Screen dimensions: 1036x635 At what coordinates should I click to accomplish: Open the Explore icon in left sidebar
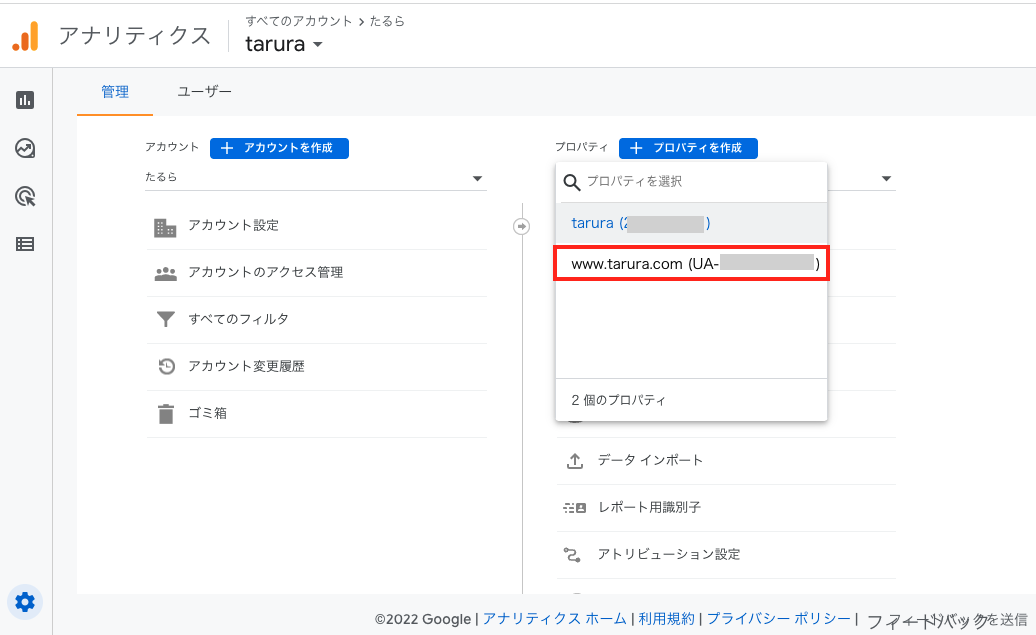coord(25,148)
